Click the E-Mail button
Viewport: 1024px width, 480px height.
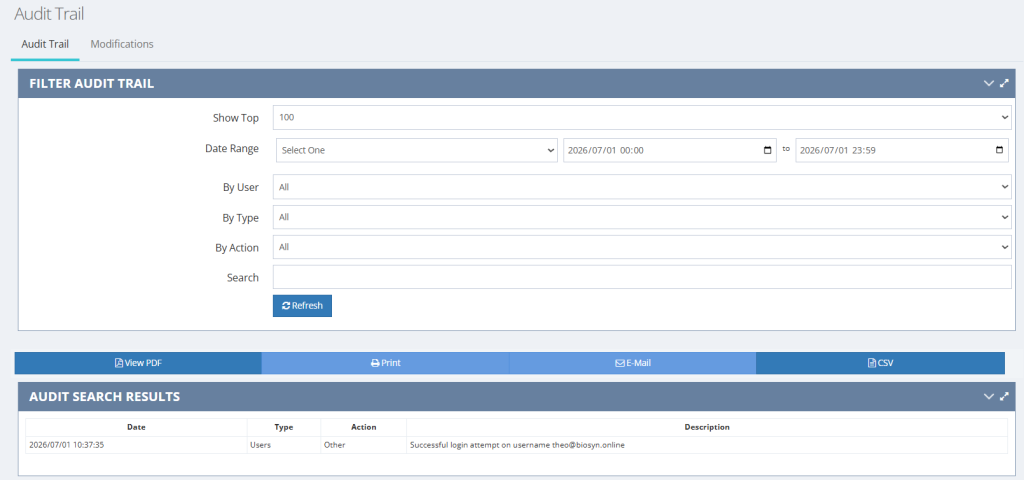click(633, 363)
